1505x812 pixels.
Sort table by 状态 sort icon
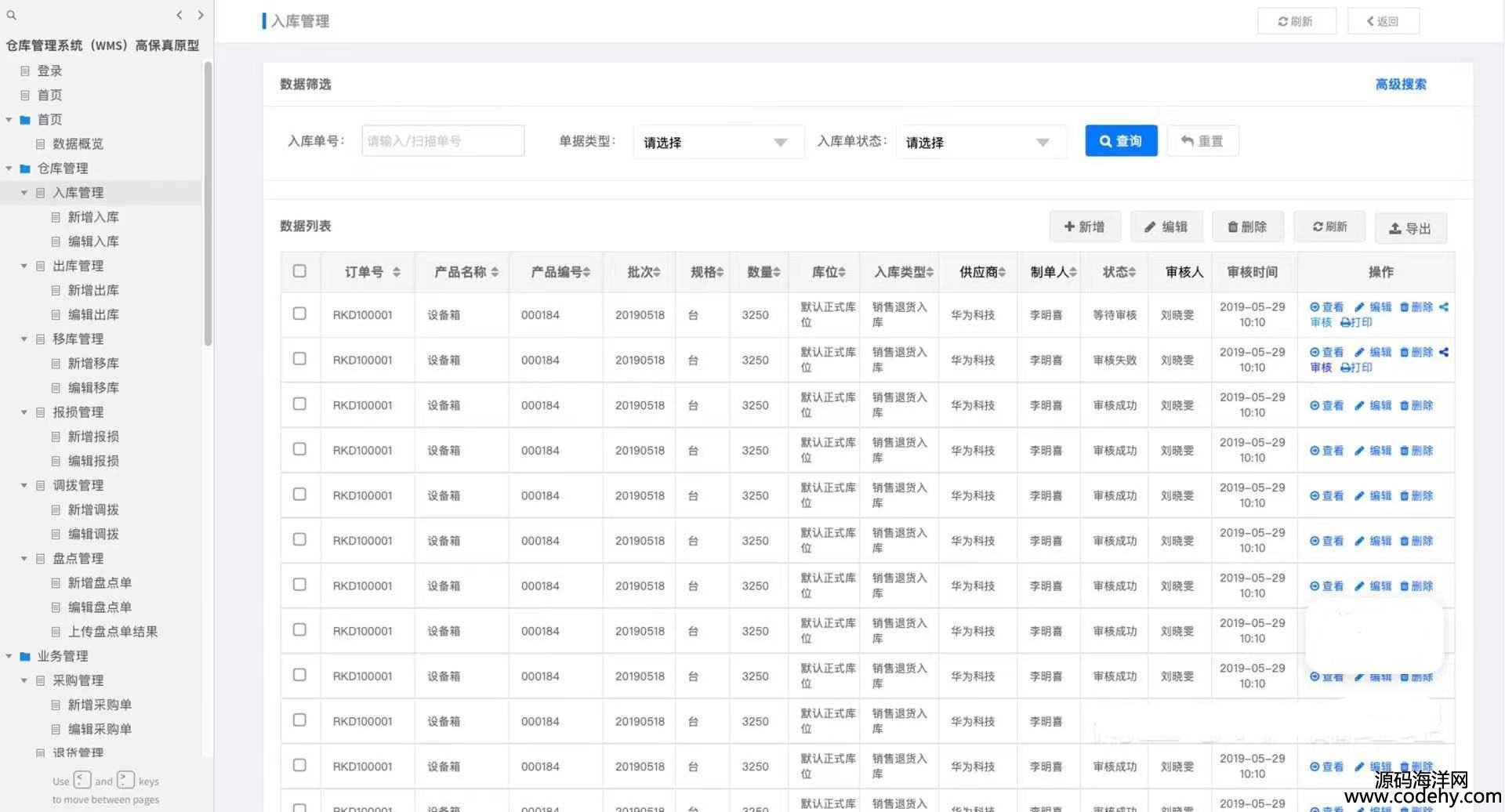pos(1132,272)
